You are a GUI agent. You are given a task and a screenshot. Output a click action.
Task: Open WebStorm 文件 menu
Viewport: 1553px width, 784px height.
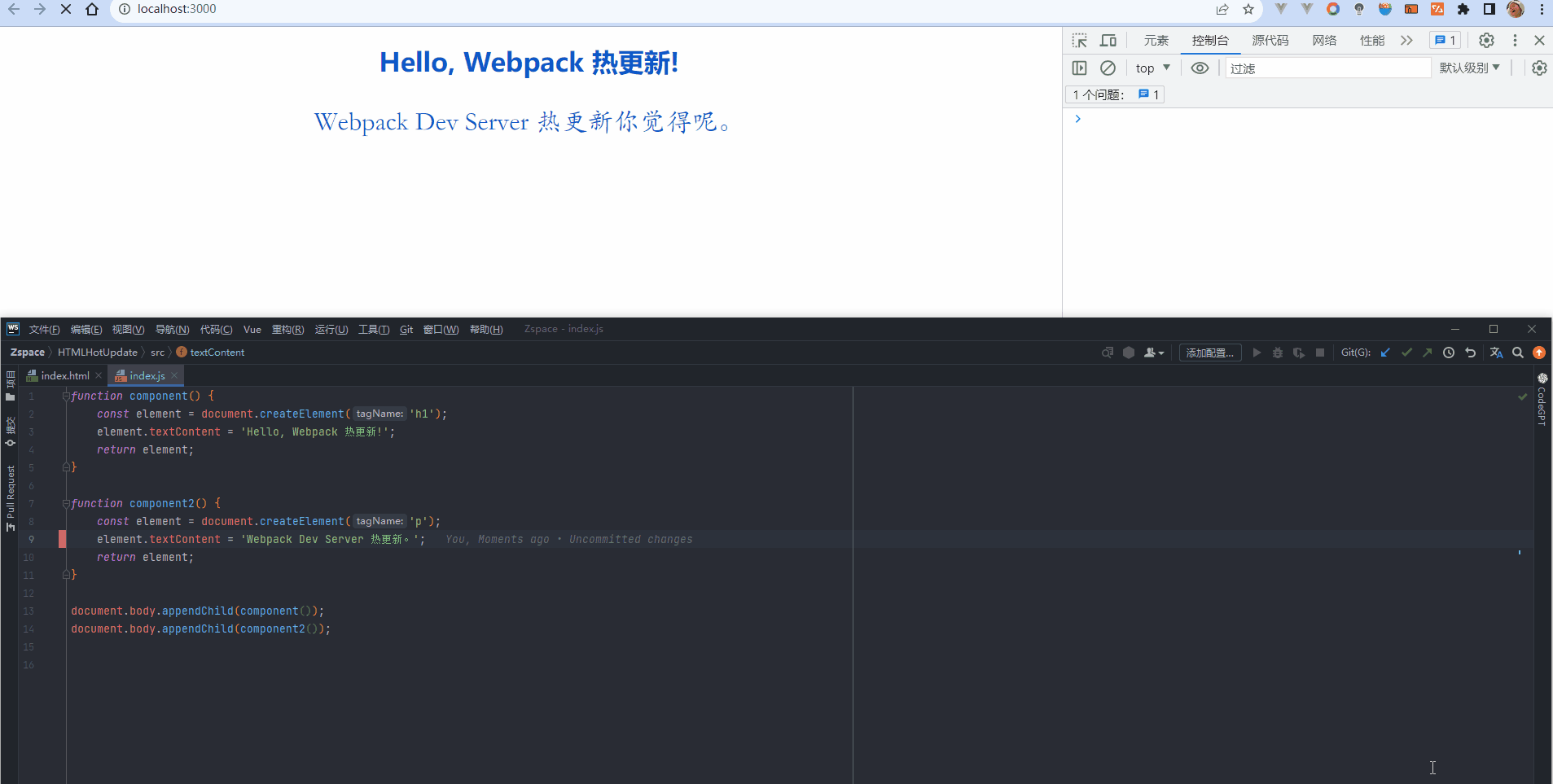pyautogui.click(x=45, y=330)
